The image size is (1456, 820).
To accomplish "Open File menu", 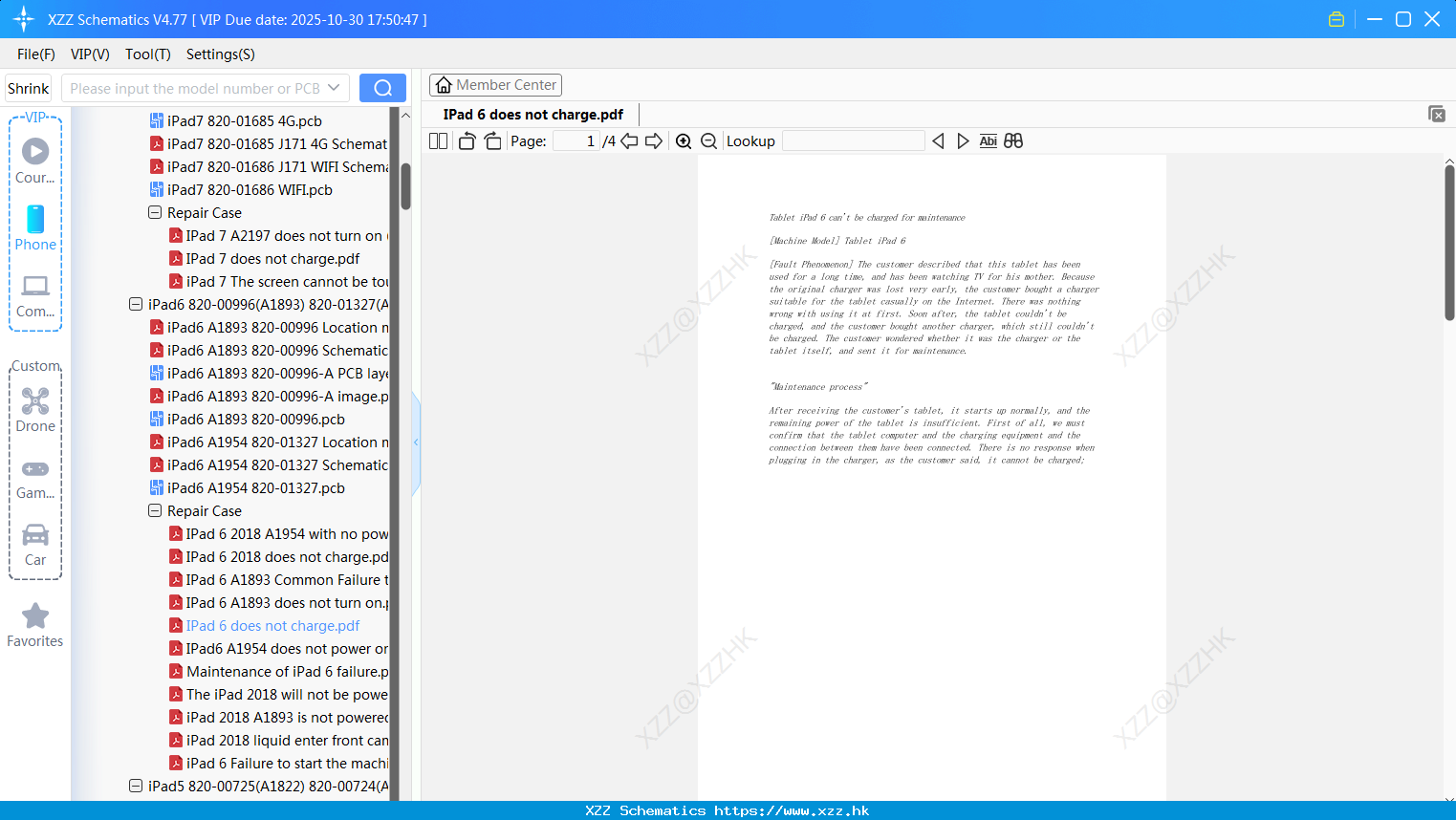I will (35, 54).
